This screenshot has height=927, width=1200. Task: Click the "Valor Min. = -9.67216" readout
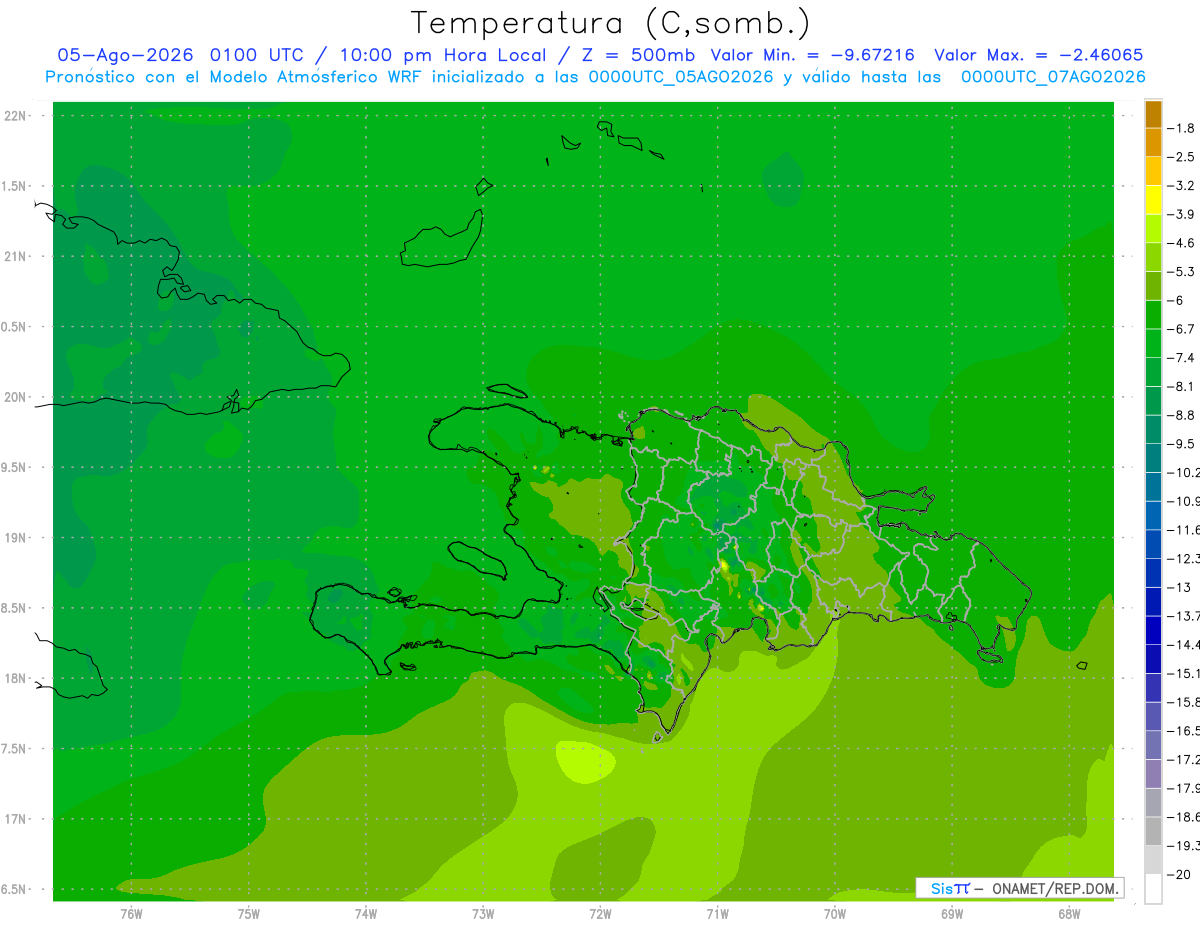click(812, 55)
